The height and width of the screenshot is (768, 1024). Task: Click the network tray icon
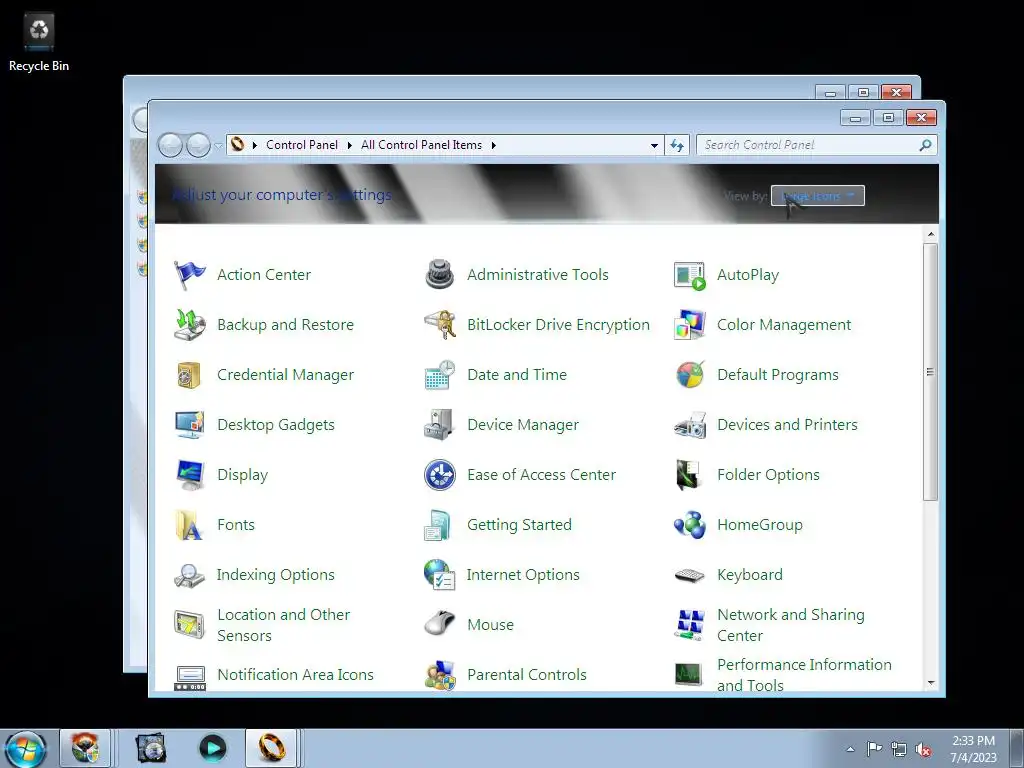(899, 749)
